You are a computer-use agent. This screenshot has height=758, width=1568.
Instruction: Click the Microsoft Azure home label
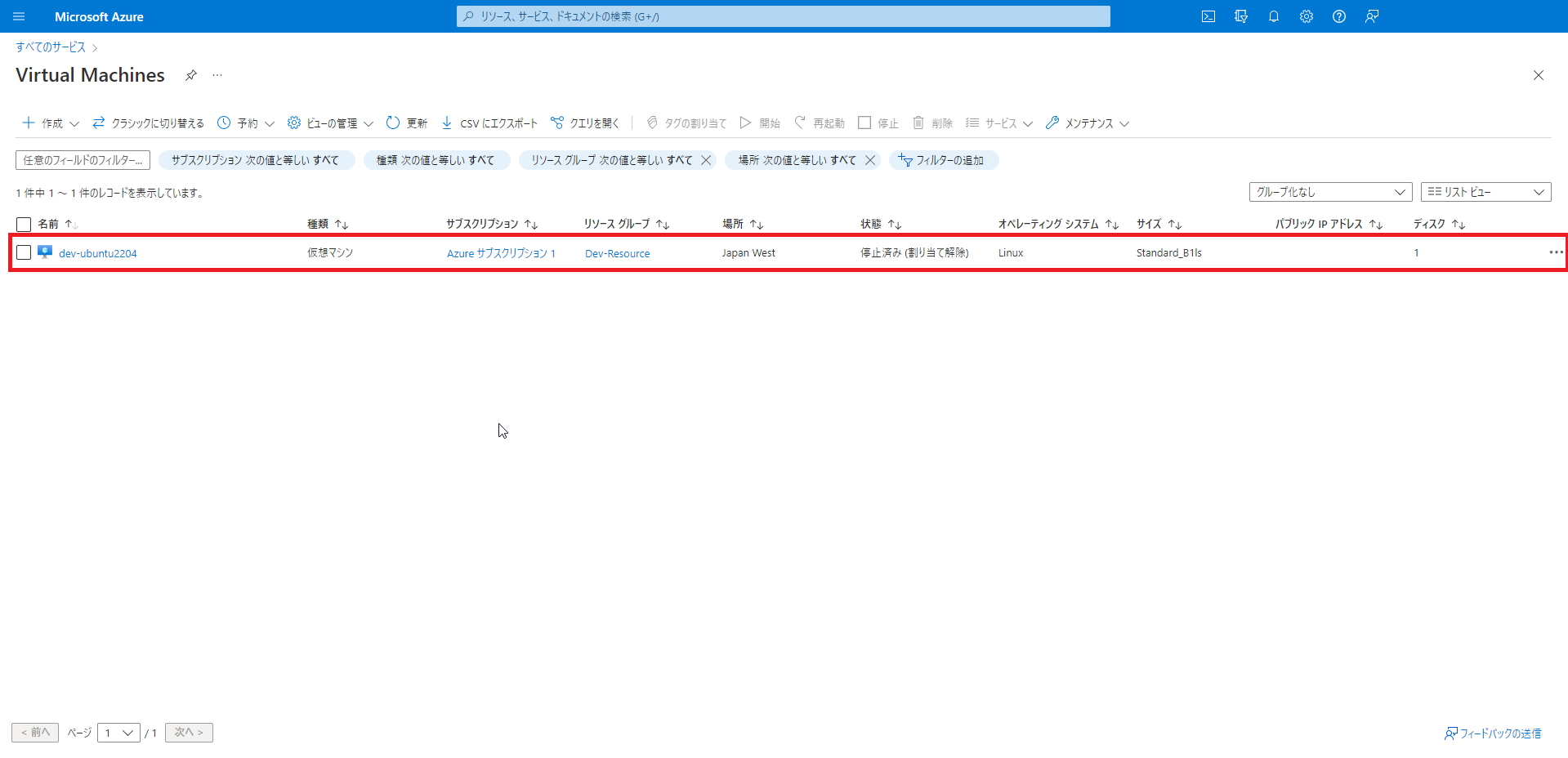pyautogui.click(x=99, y=16)
